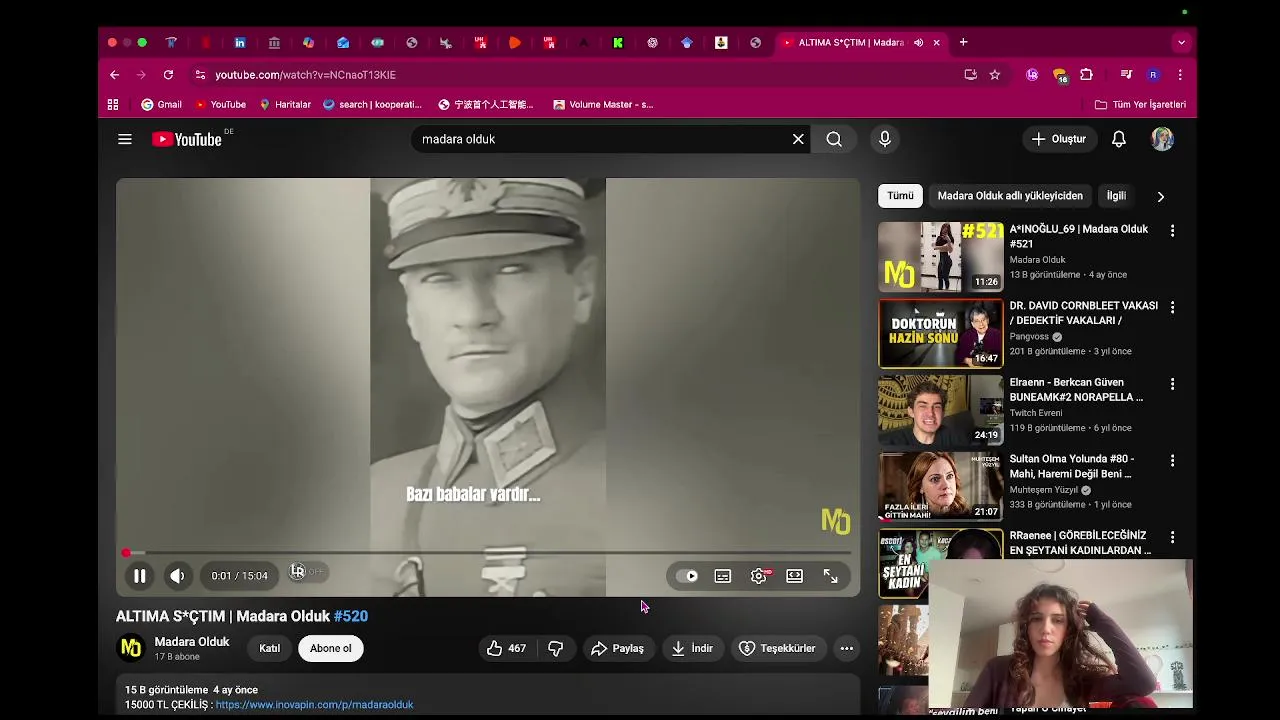Open the Gmail bookmark

(x=161, y=104)
